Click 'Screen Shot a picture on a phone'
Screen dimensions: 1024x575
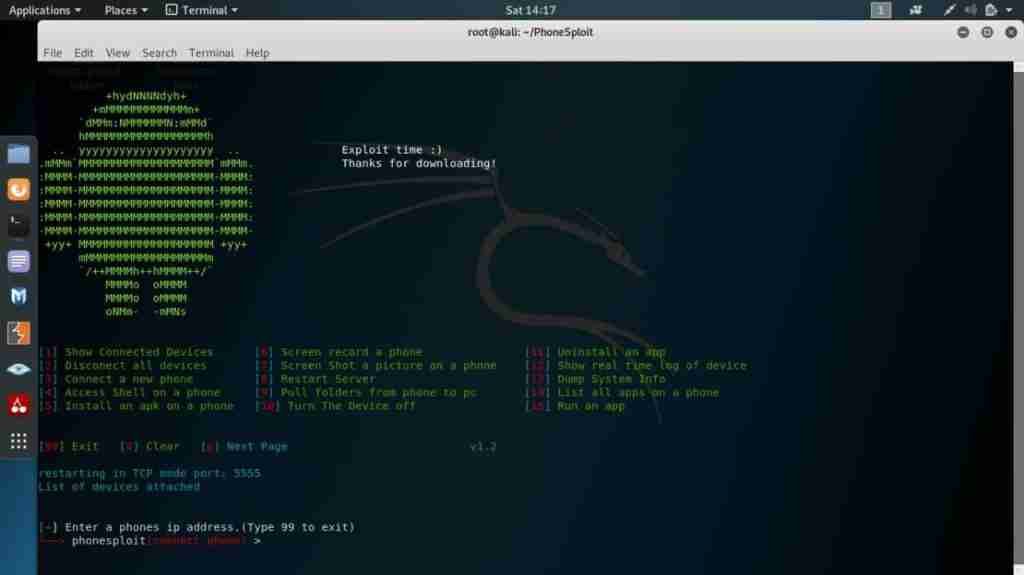click(389, 366)
